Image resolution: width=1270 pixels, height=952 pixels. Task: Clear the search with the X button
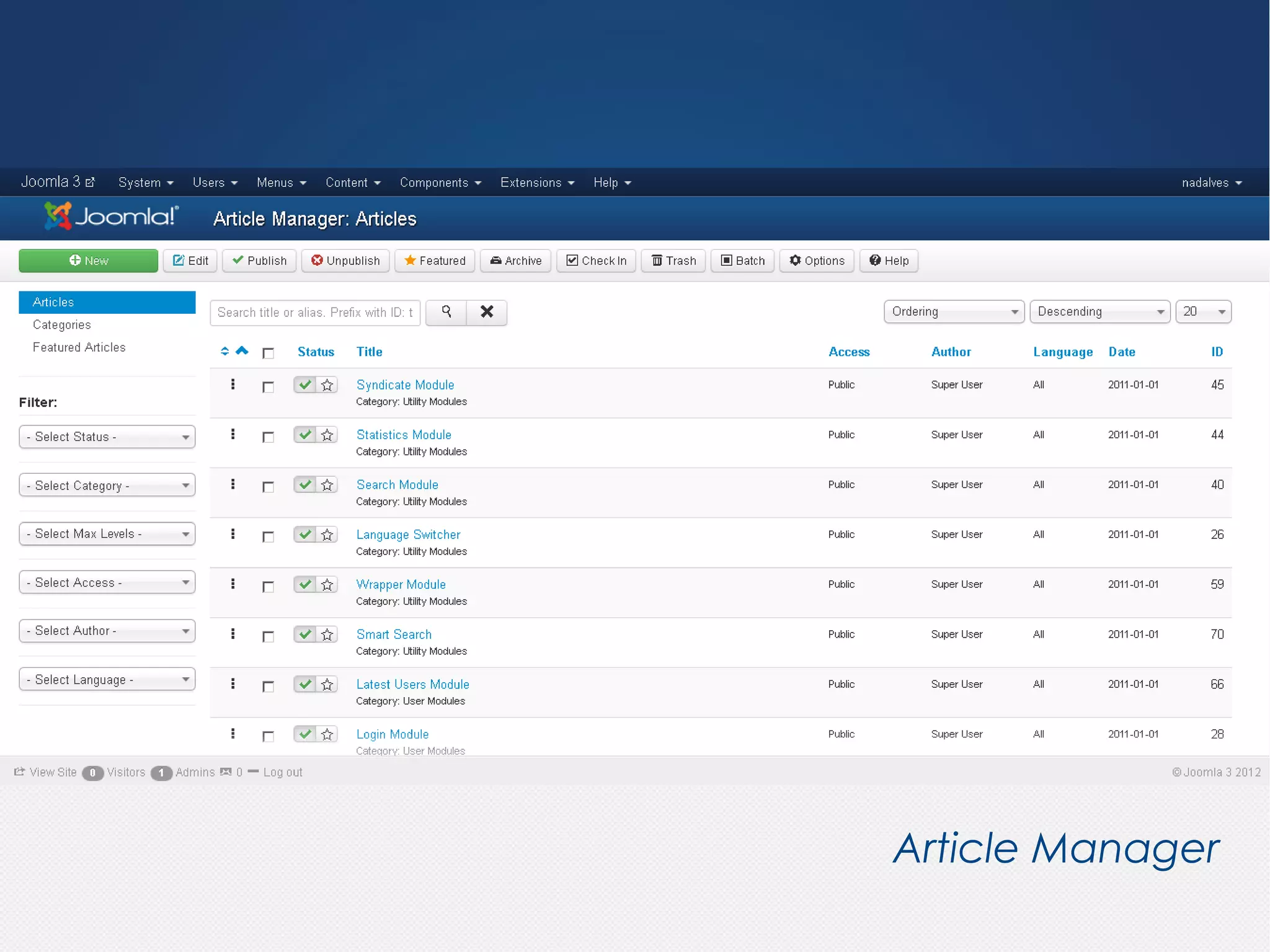[x=487, y=312]
